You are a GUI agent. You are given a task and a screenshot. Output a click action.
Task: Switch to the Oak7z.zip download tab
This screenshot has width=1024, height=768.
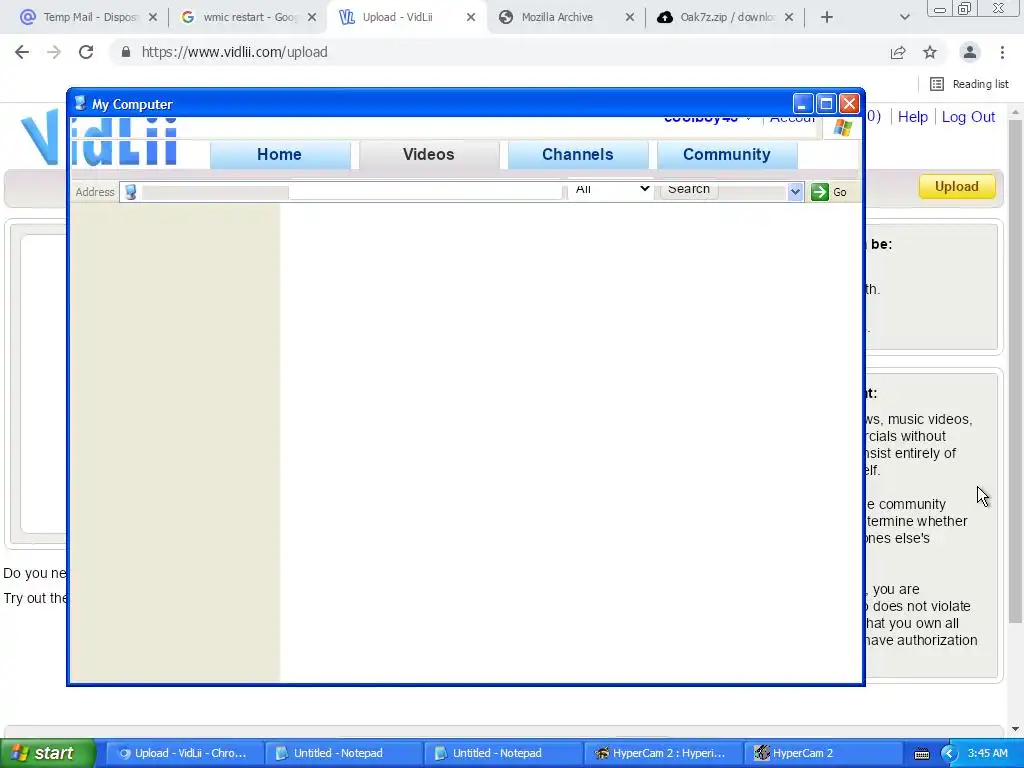724,18
